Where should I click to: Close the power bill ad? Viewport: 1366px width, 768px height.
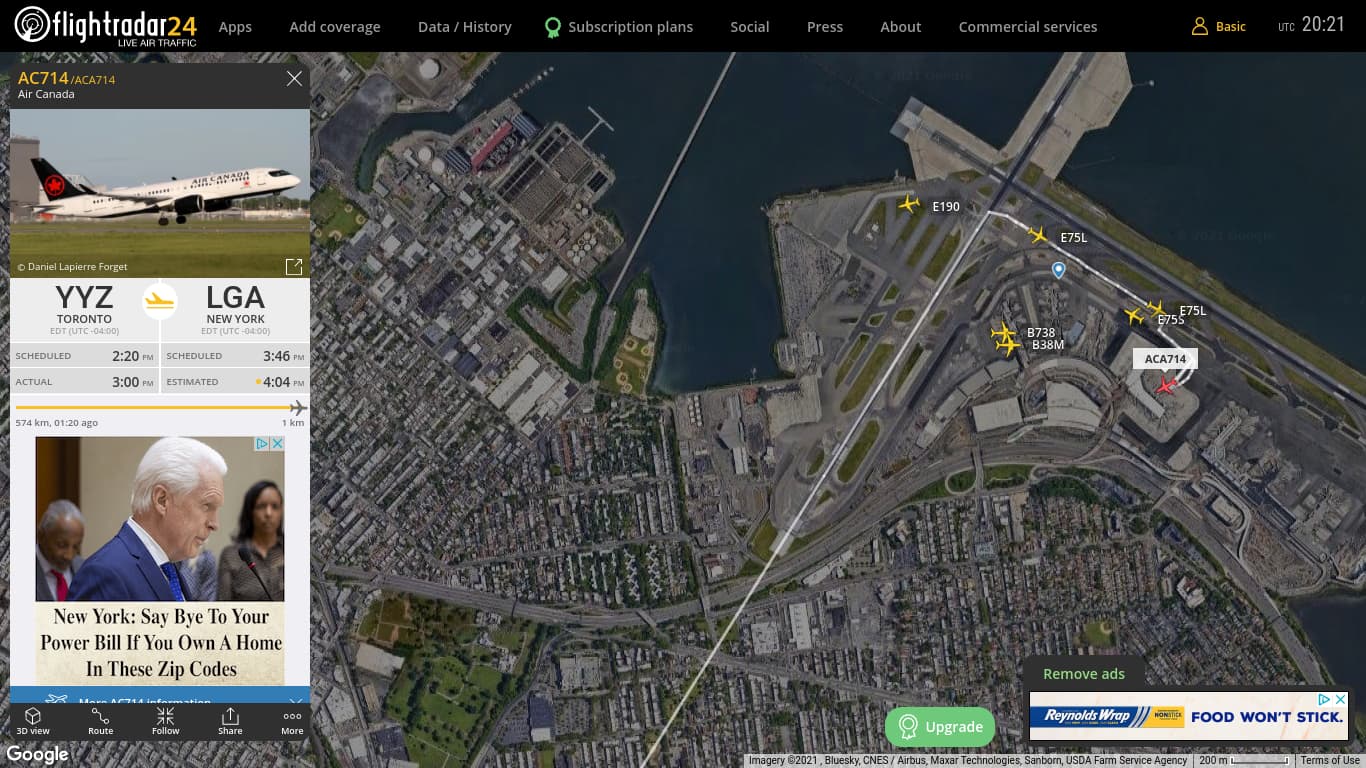point(277,443)
